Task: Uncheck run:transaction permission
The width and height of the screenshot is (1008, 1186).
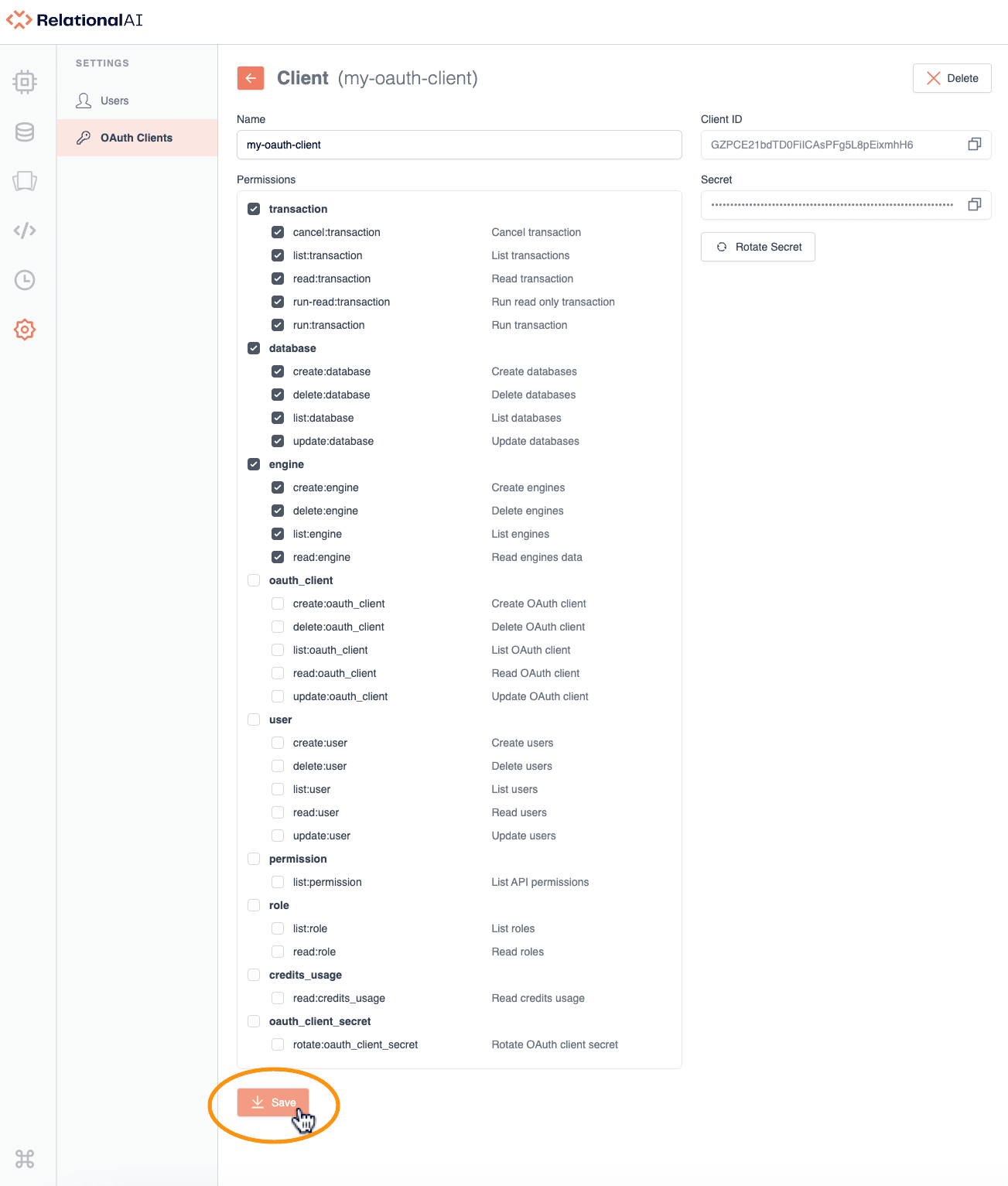Action: (278, 325)
